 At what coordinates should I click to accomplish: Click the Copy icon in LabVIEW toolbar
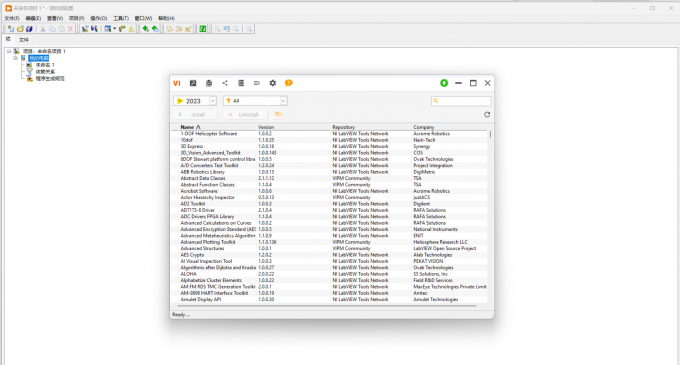[x=52, y=29]
